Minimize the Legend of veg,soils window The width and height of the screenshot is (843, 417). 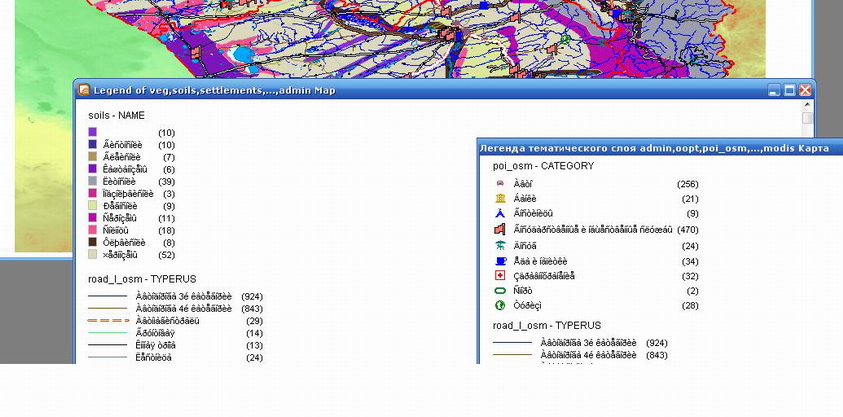coord(774,90)
